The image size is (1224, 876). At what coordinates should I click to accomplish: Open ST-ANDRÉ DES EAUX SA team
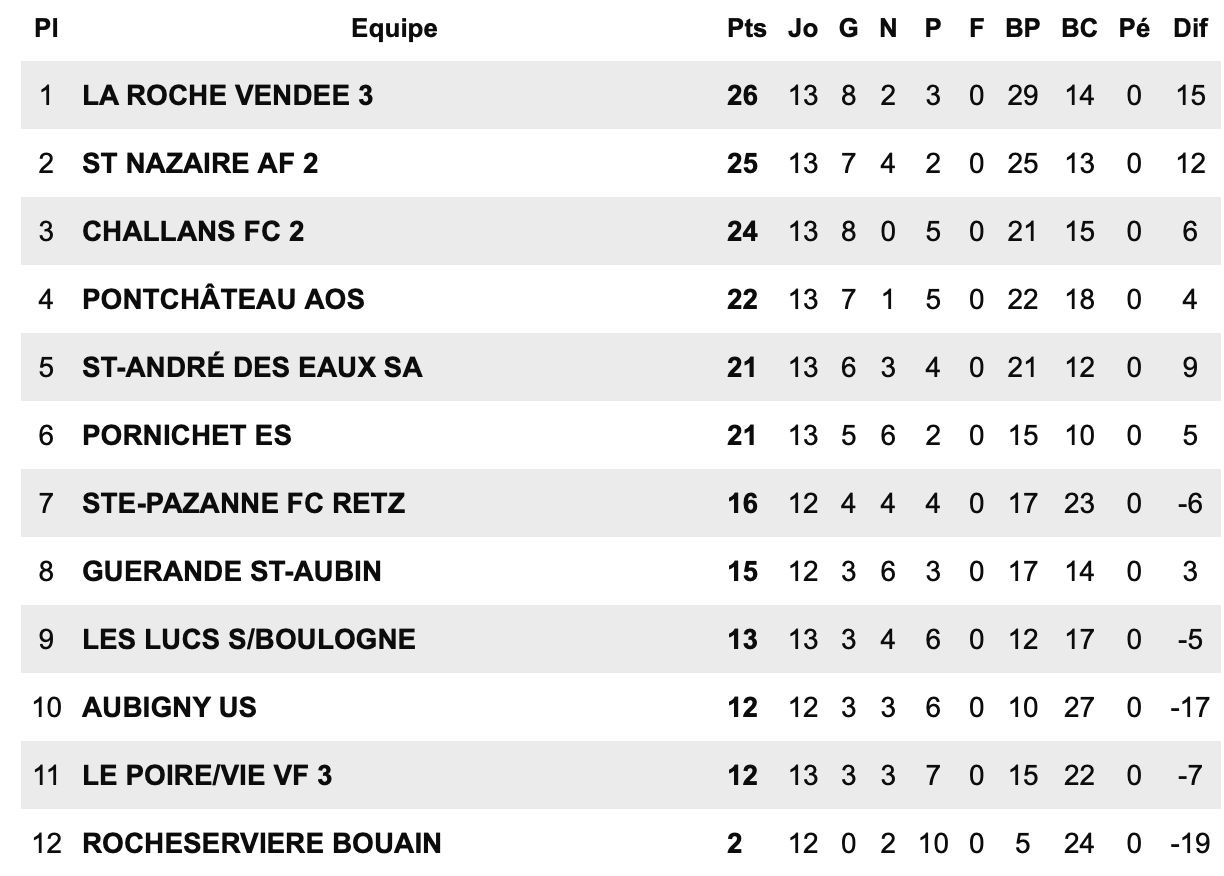pos(252,367)
